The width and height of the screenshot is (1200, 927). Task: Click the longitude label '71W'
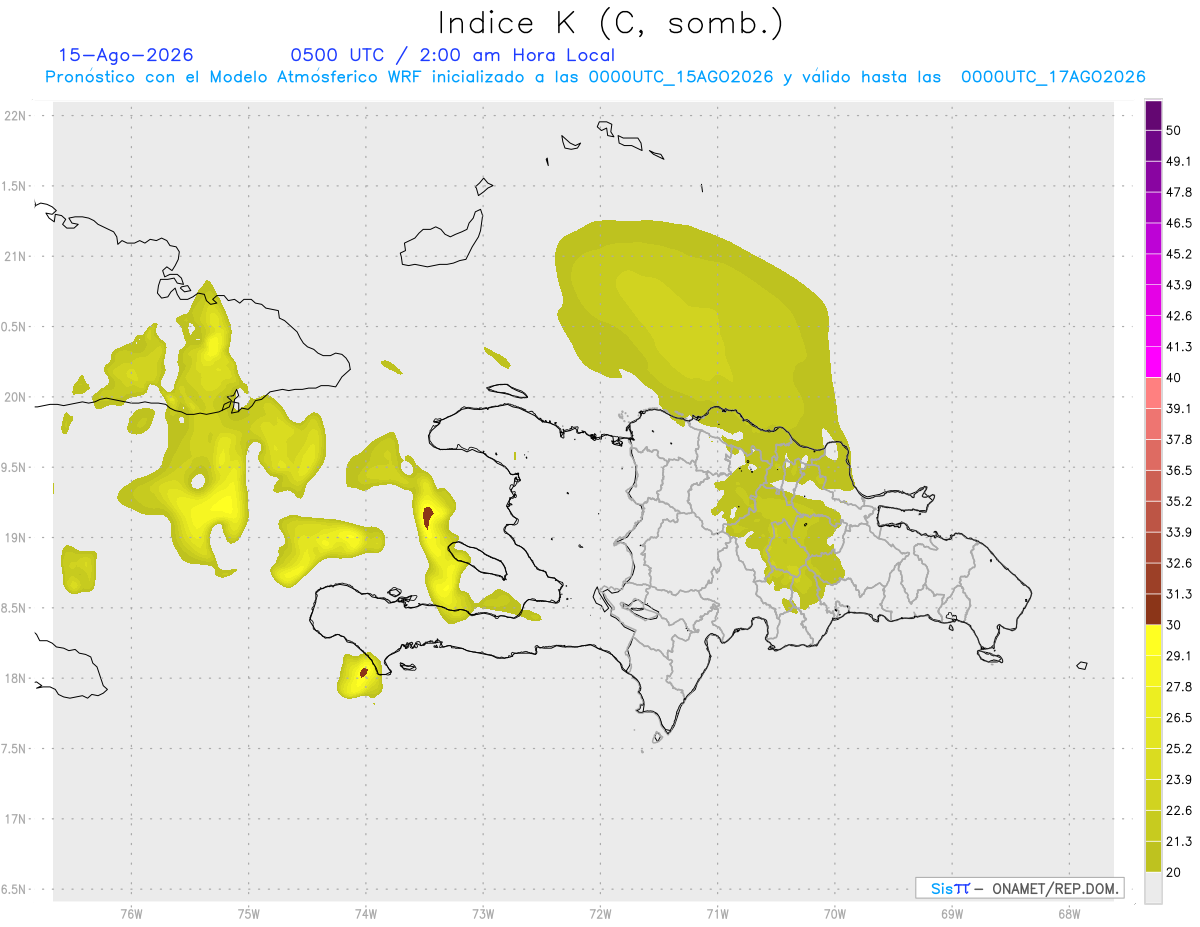click(717, 914)
